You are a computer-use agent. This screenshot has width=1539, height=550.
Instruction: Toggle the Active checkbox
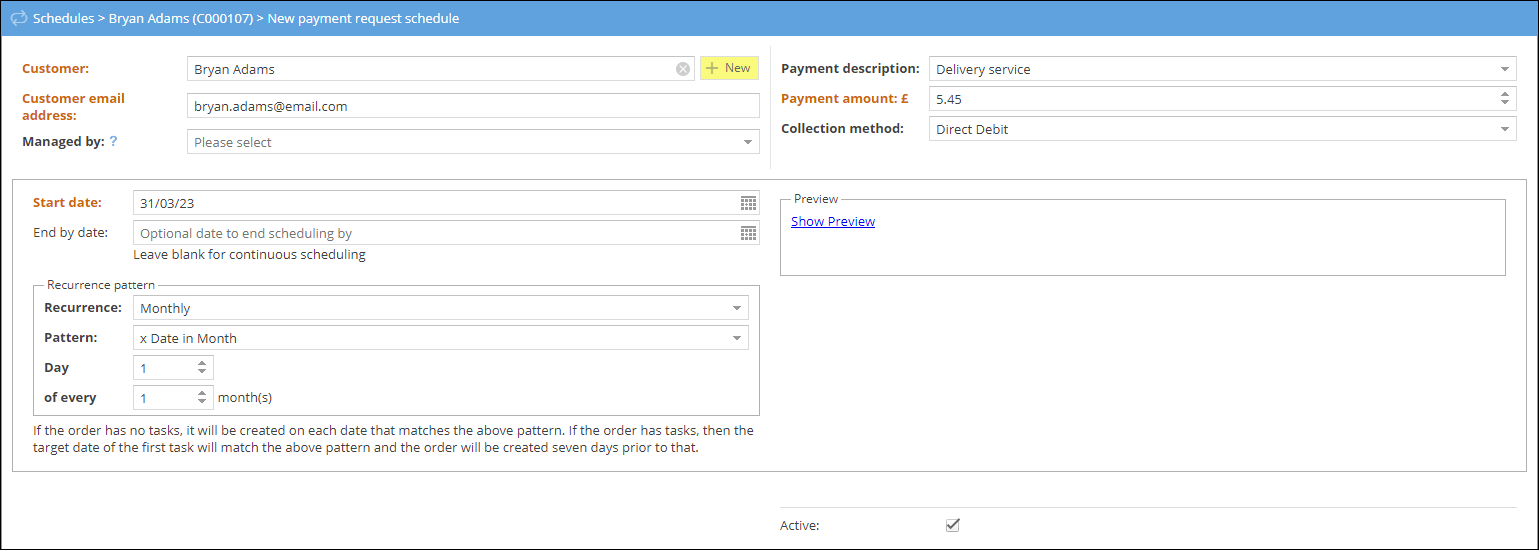tap(952, 525)
